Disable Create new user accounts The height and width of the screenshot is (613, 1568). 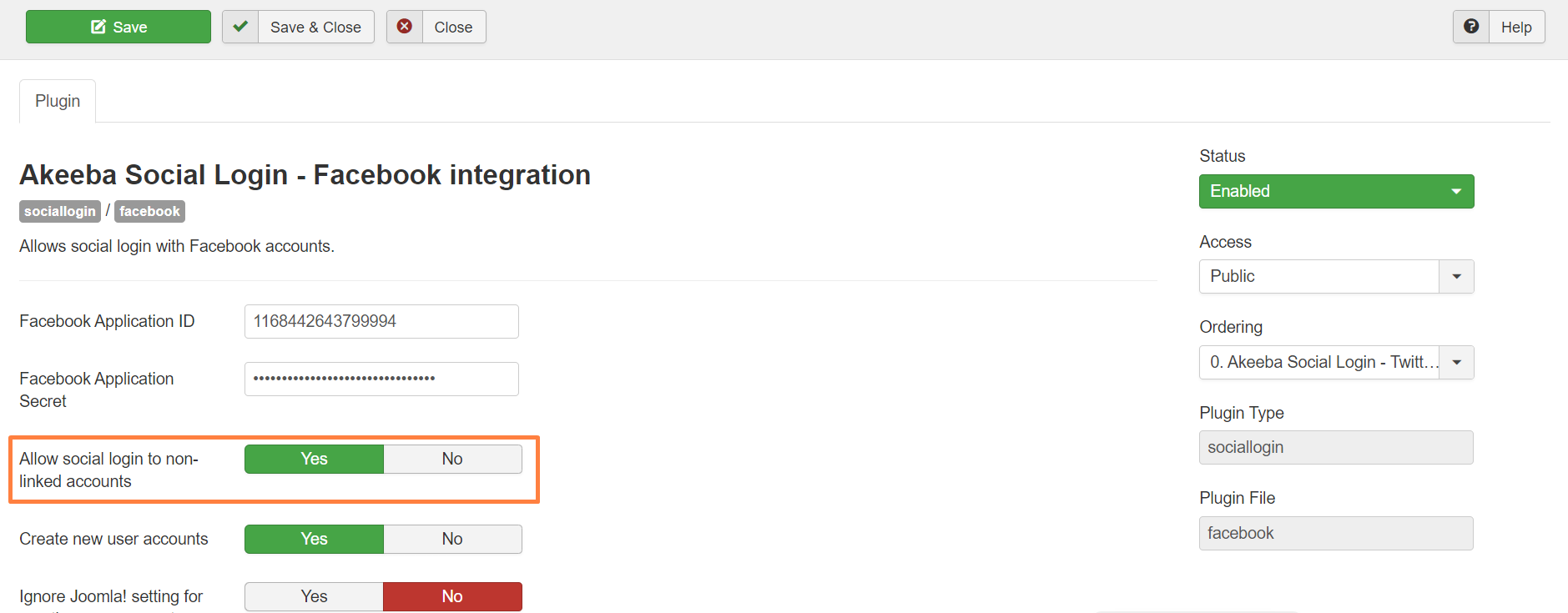point(452,539)
